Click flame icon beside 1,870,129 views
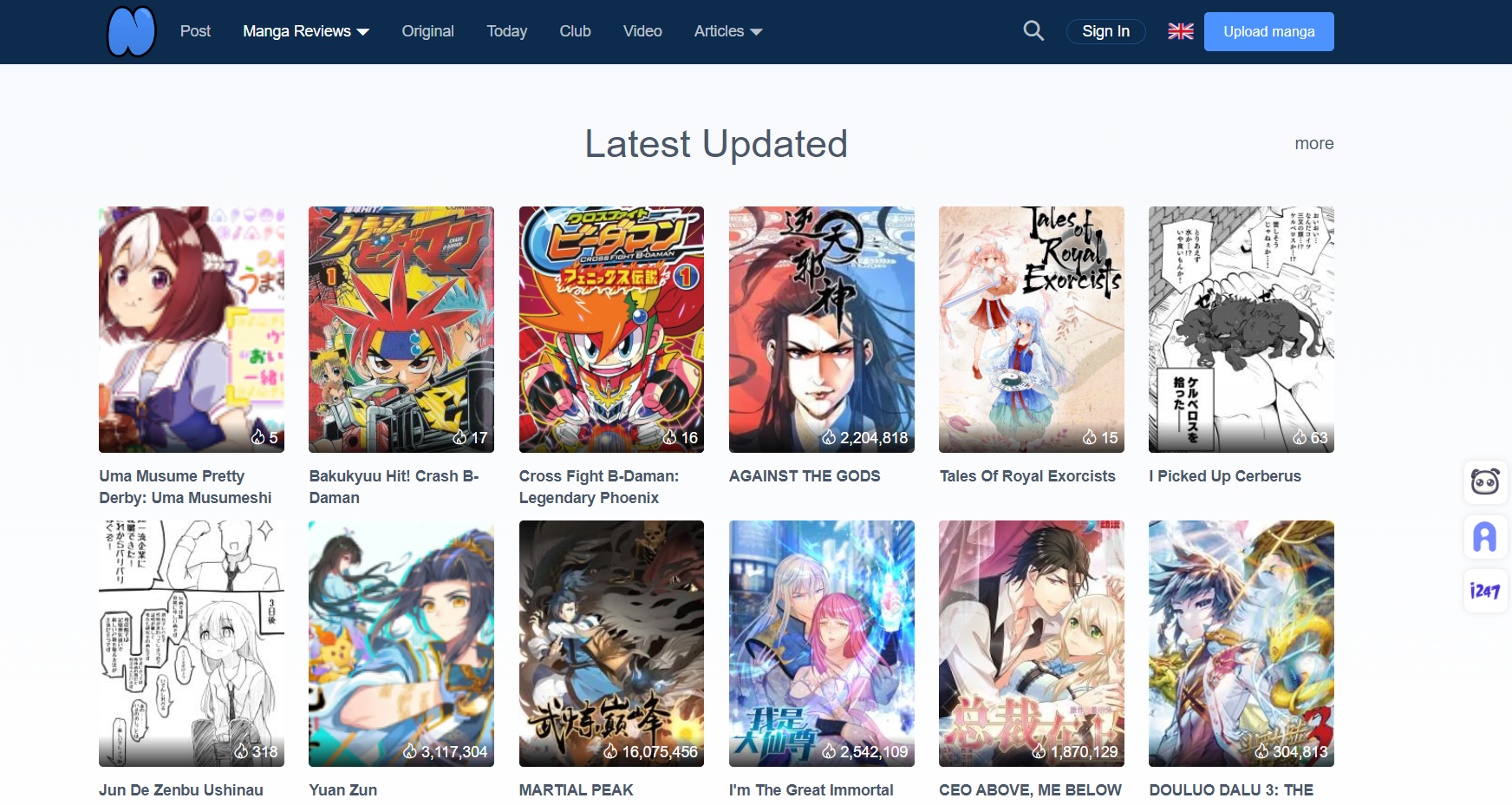The width and height of the screenshot is (1512, 805). coord(1039,751)
